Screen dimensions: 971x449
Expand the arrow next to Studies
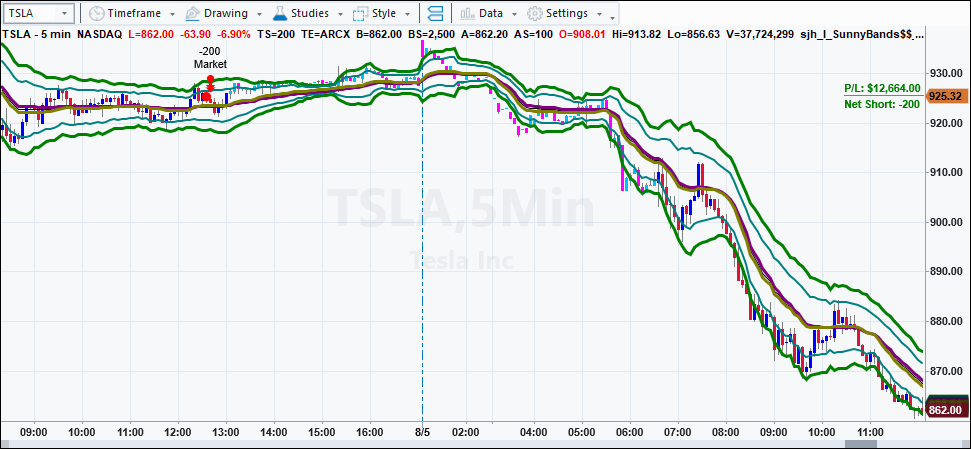point(340,14)
